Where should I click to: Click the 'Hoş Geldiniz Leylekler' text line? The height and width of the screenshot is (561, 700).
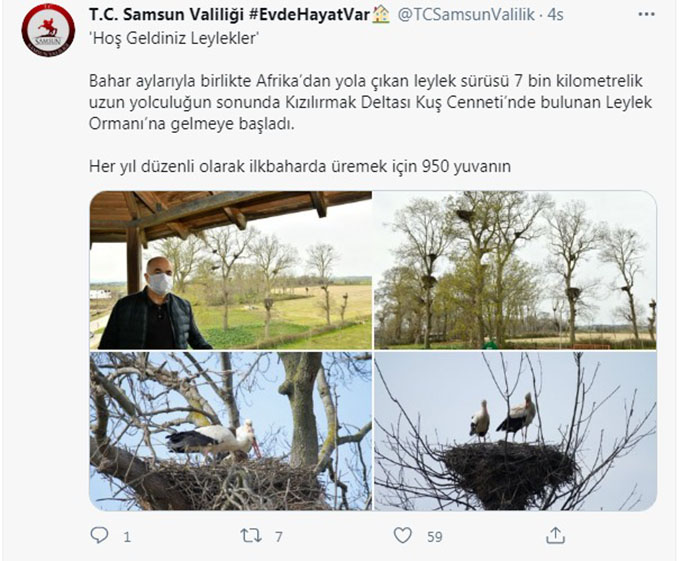click(x=174, y=38)
